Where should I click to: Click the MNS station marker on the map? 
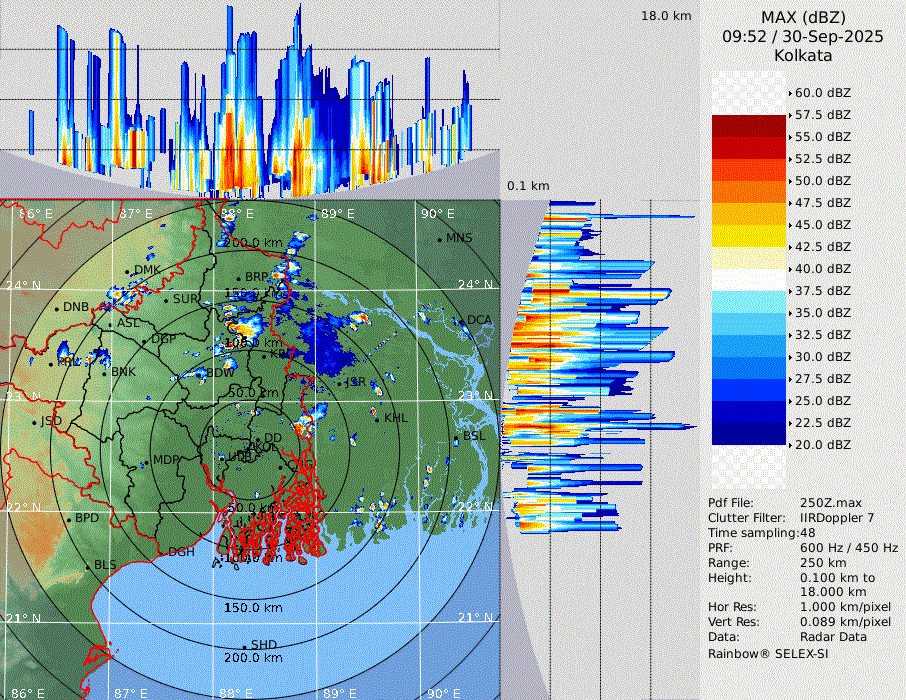440,239
